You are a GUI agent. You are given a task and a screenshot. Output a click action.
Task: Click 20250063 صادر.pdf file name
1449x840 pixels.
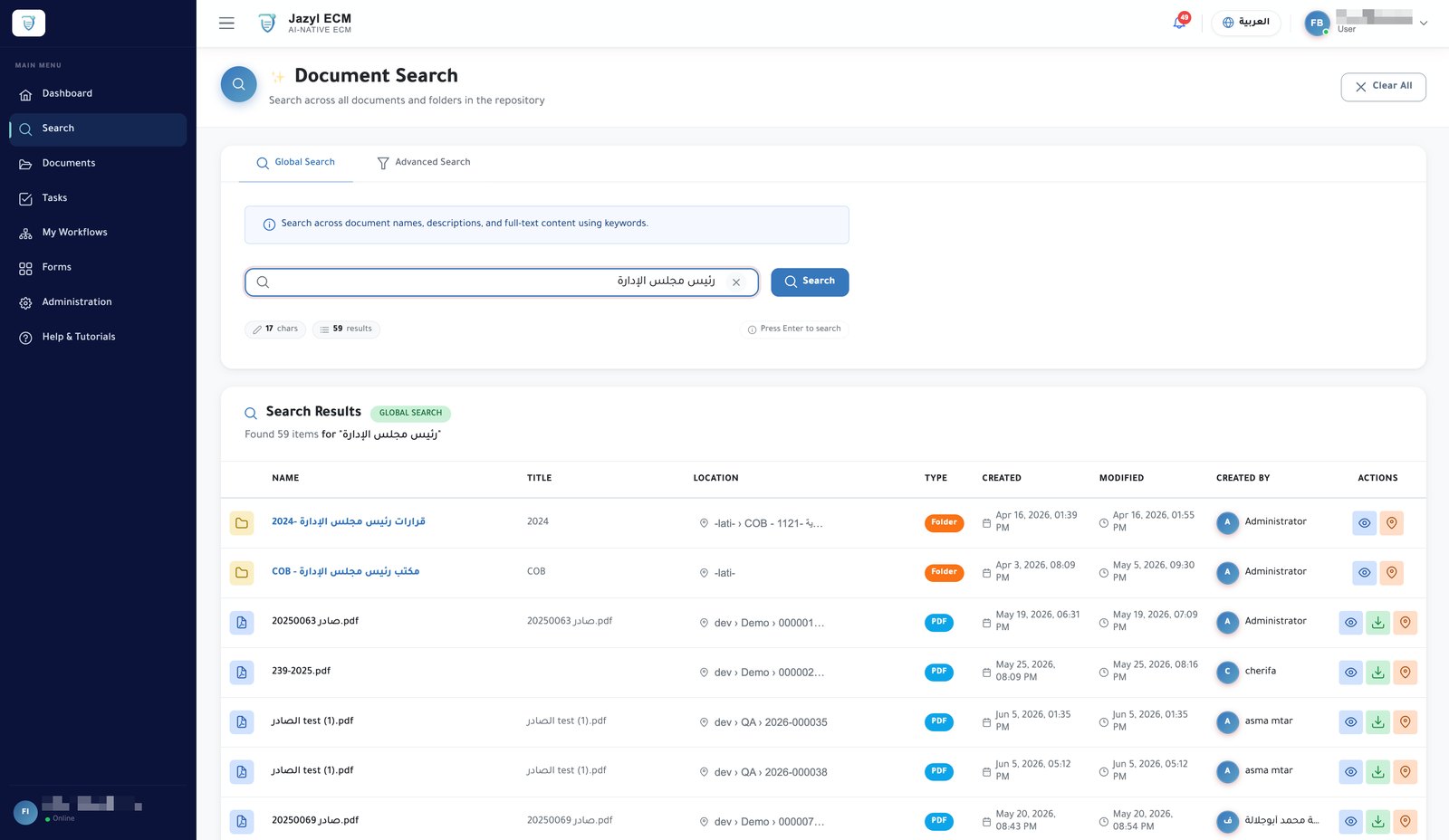(315, 622)
